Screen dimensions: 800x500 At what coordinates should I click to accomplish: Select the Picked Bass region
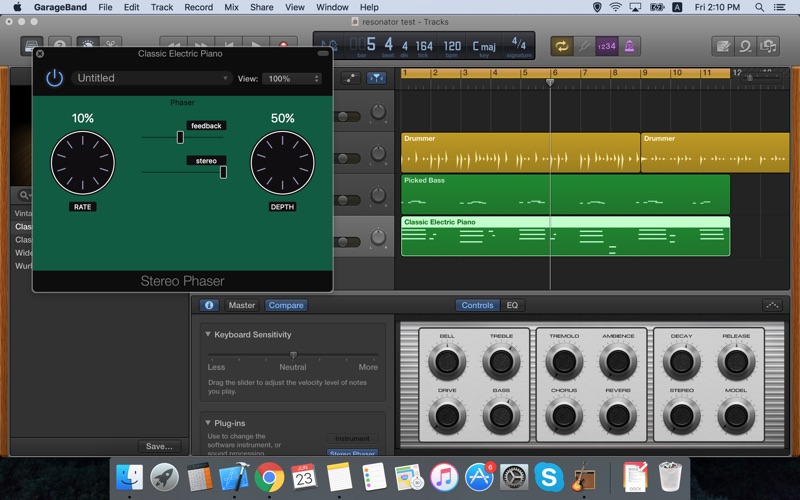565,194
